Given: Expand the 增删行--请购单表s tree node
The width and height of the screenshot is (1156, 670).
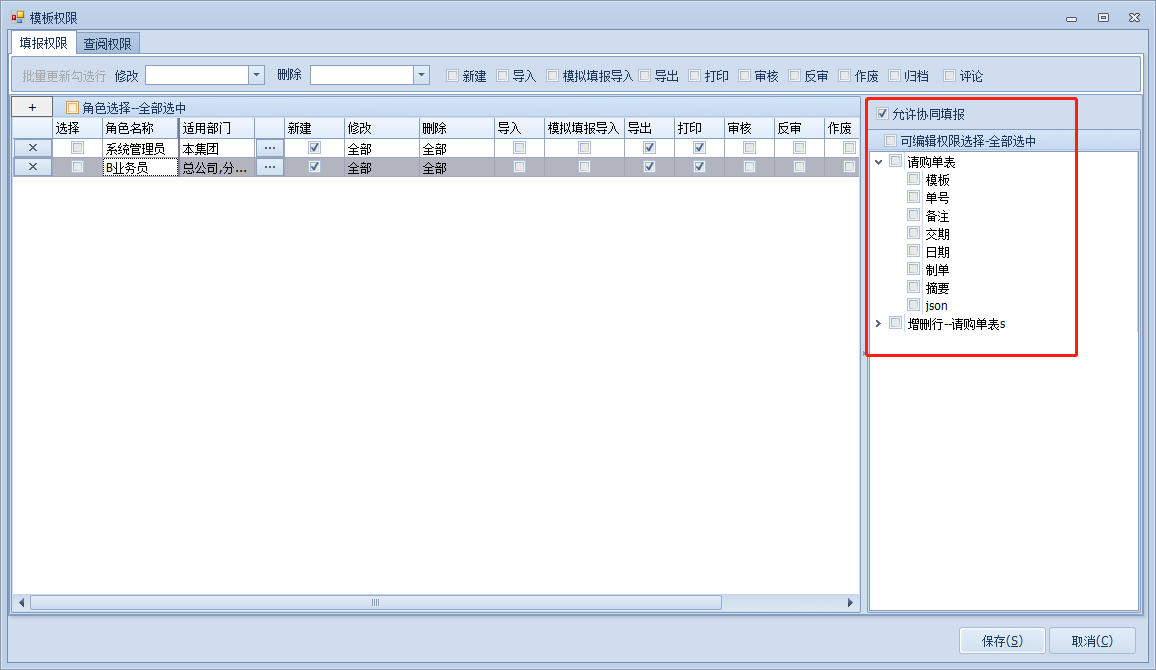Looking at the screenshot, I should point(878,323).
